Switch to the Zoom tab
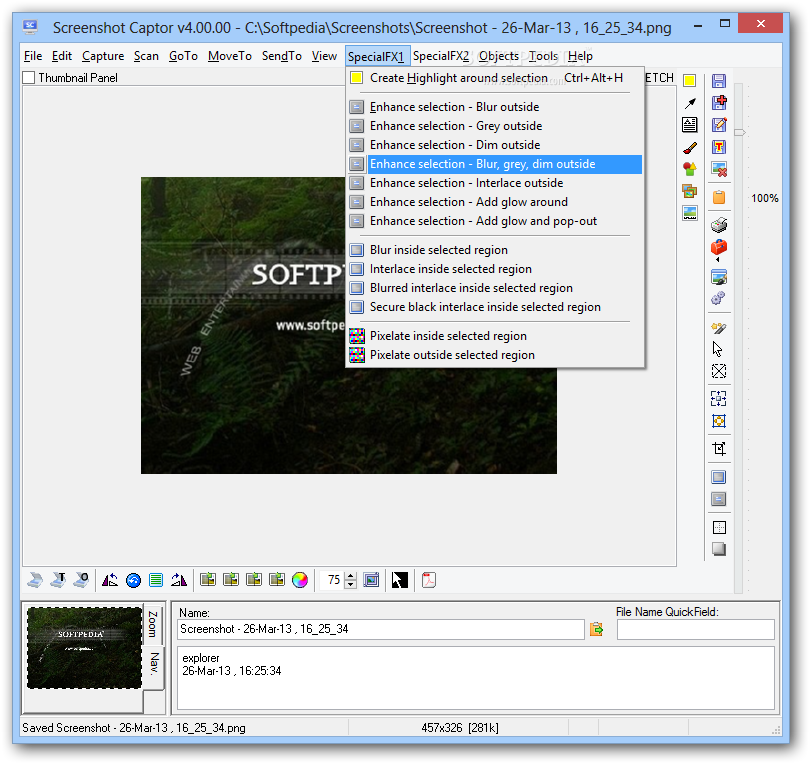810x764 pixels. click(x=153, y=625)
